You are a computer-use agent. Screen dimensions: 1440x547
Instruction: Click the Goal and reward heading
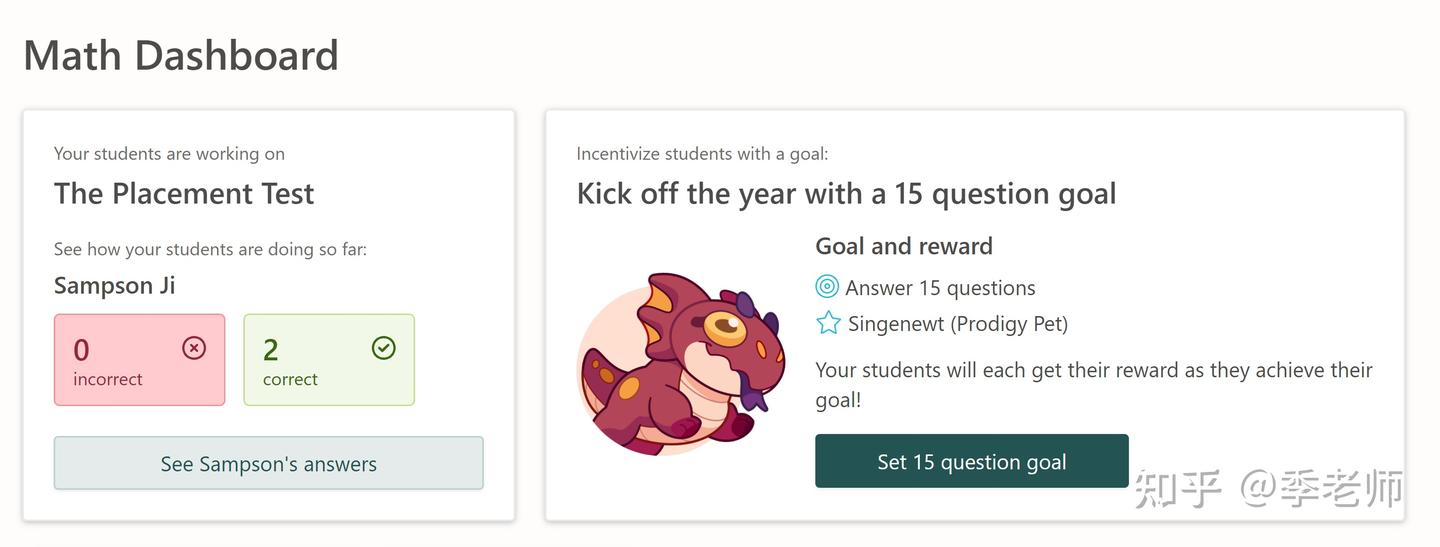tap(904, 247)
